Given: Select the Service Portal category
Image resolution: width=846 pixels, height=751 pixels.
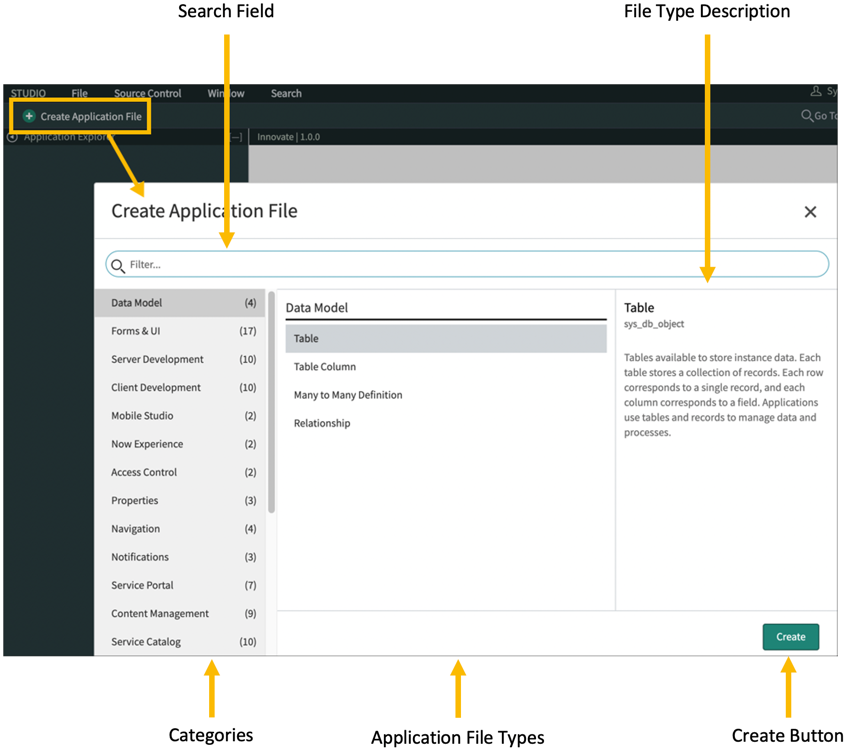Looking at the screenshot, I should tap(146, 585).
